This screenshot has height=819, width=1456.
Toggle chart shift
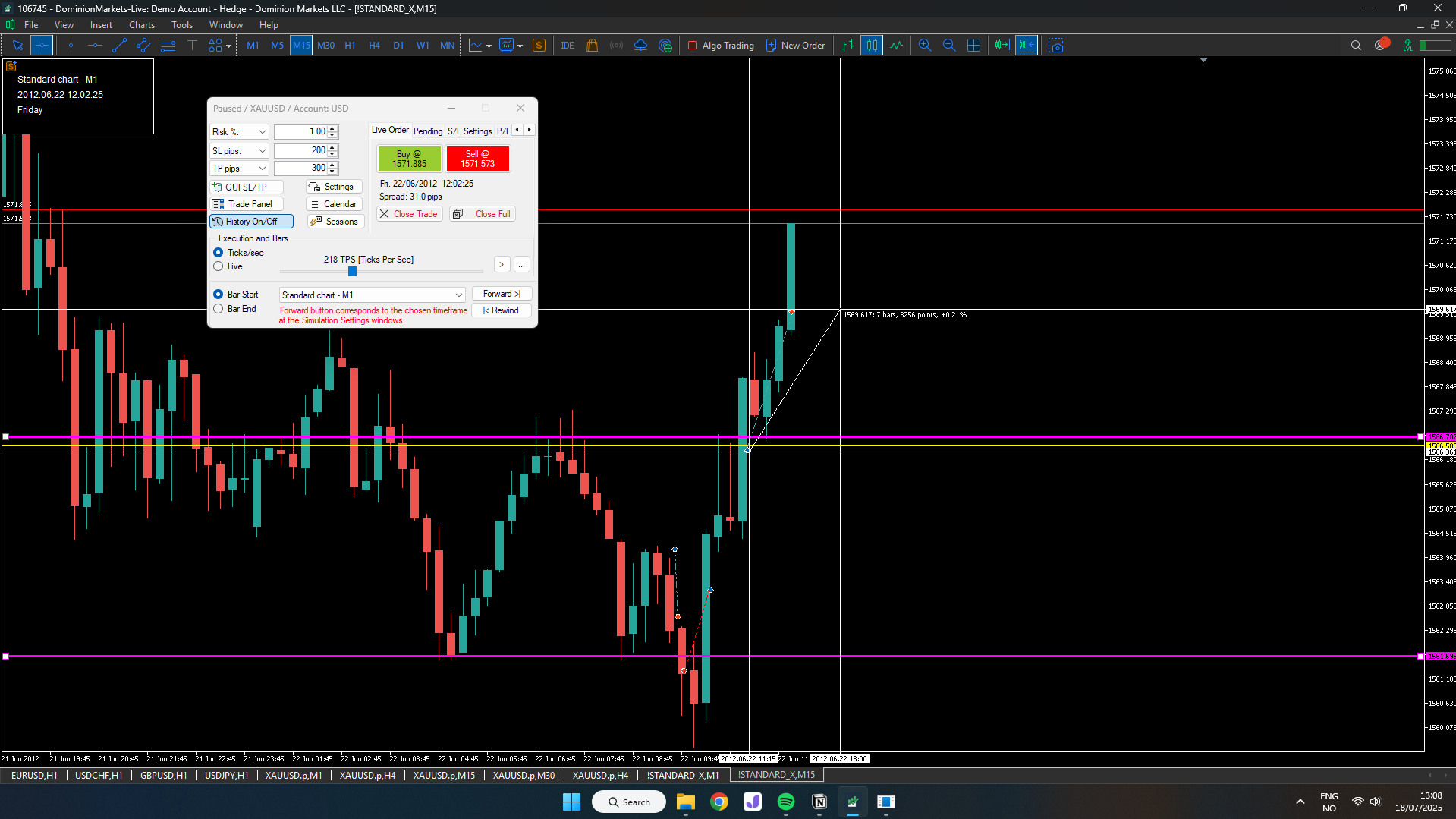[x=1027, y=46]
